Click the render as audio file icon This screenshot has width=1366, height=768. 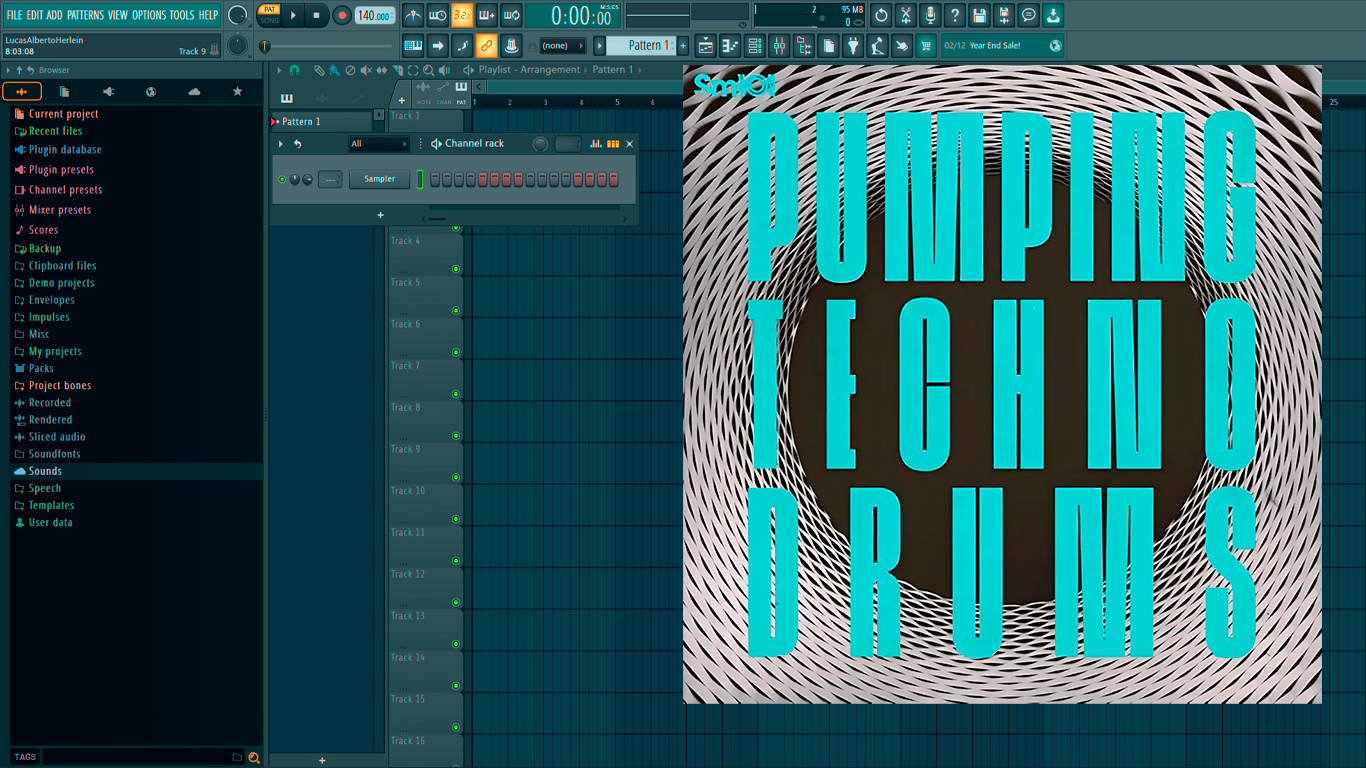[1004, 15]
